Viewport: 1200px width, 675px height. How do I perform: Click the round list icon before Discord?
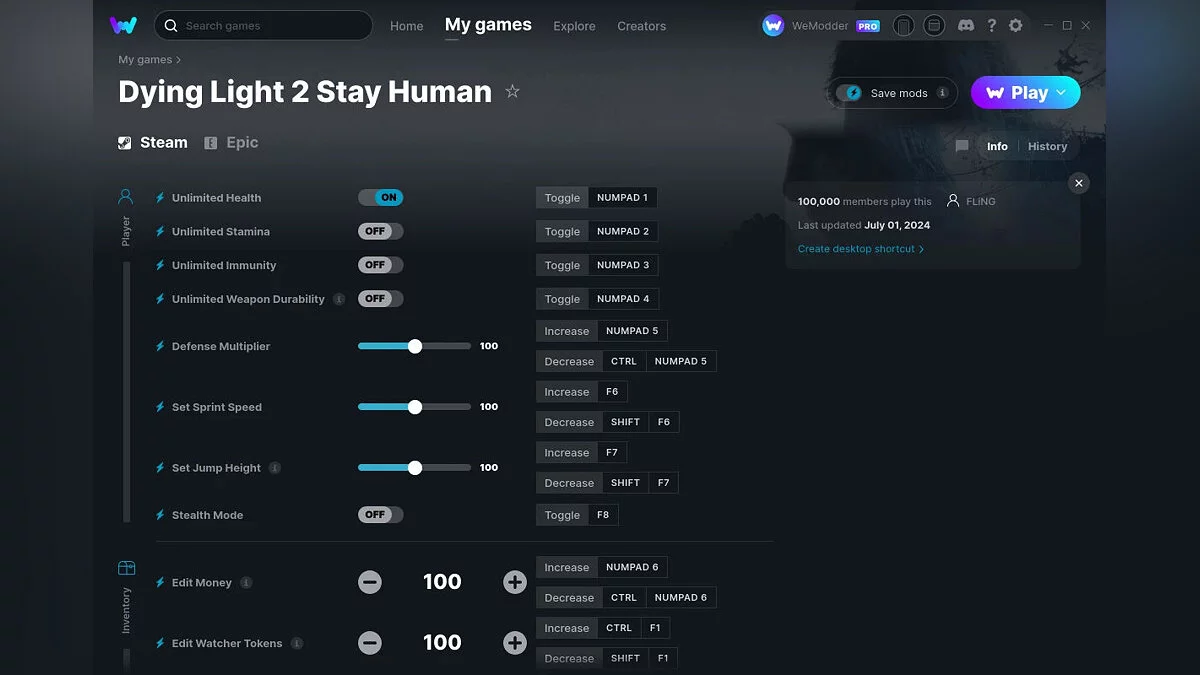934,25
